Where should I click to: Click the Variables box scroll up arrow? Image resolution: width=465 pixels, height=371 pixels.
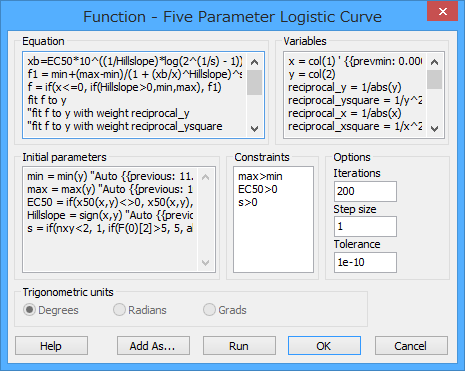coord(434,62)
